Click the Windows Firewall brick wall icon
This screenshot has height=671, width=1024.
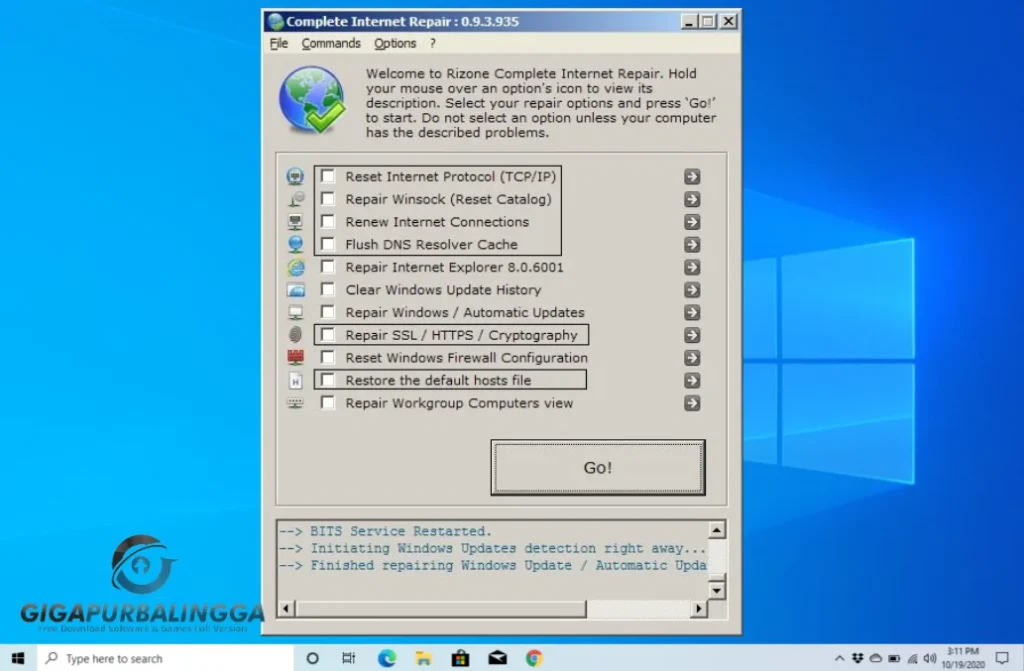295,357
